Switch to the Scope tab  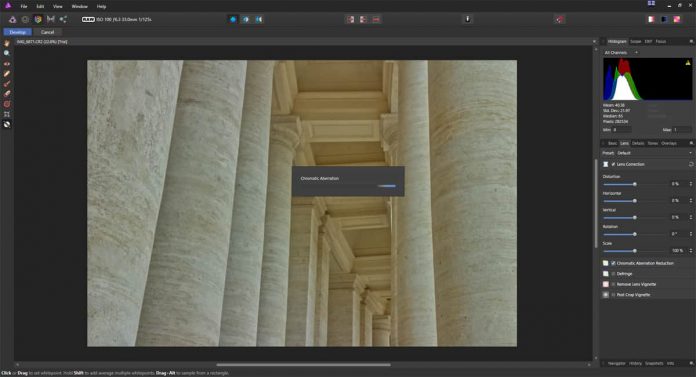(636, 41)
